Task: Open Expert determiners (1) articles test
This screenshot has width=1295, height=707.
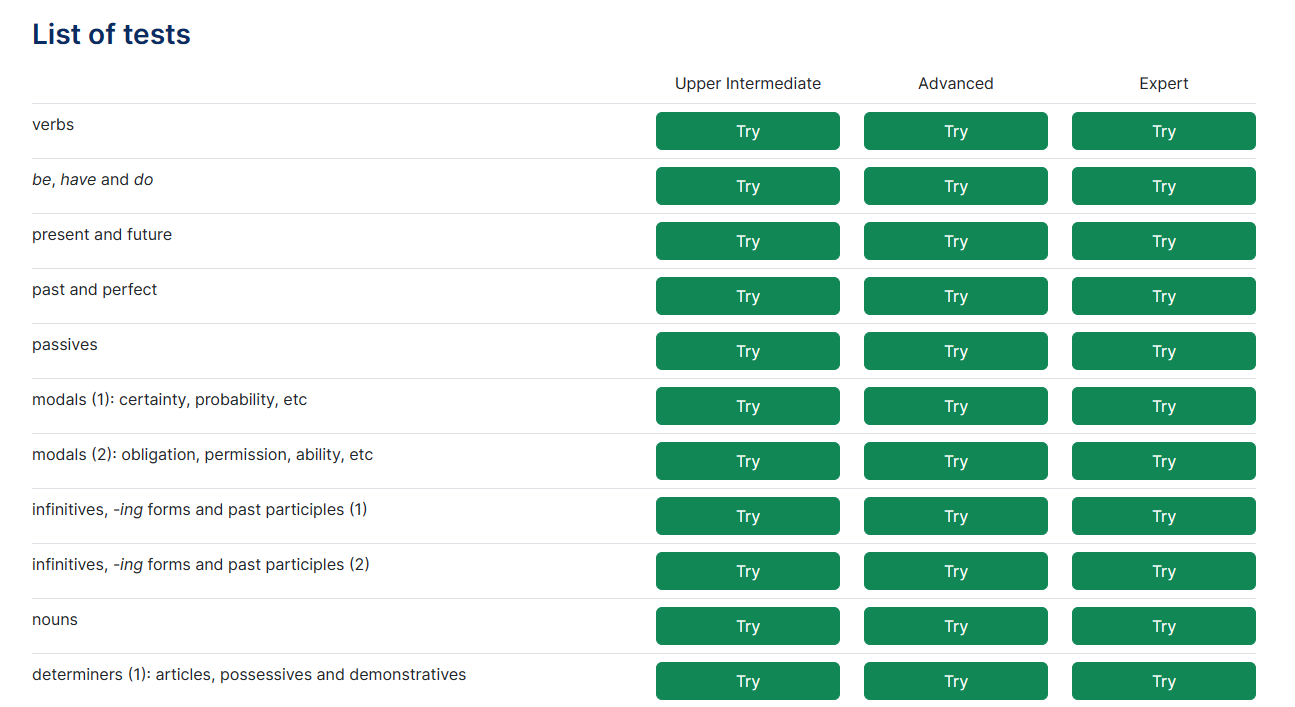Action: (1163, 681)
